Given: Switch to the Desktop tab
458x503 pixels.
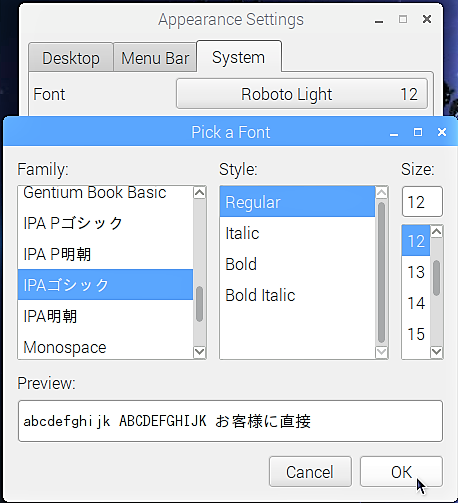Looking at the screenshot, I should (71, 58).
